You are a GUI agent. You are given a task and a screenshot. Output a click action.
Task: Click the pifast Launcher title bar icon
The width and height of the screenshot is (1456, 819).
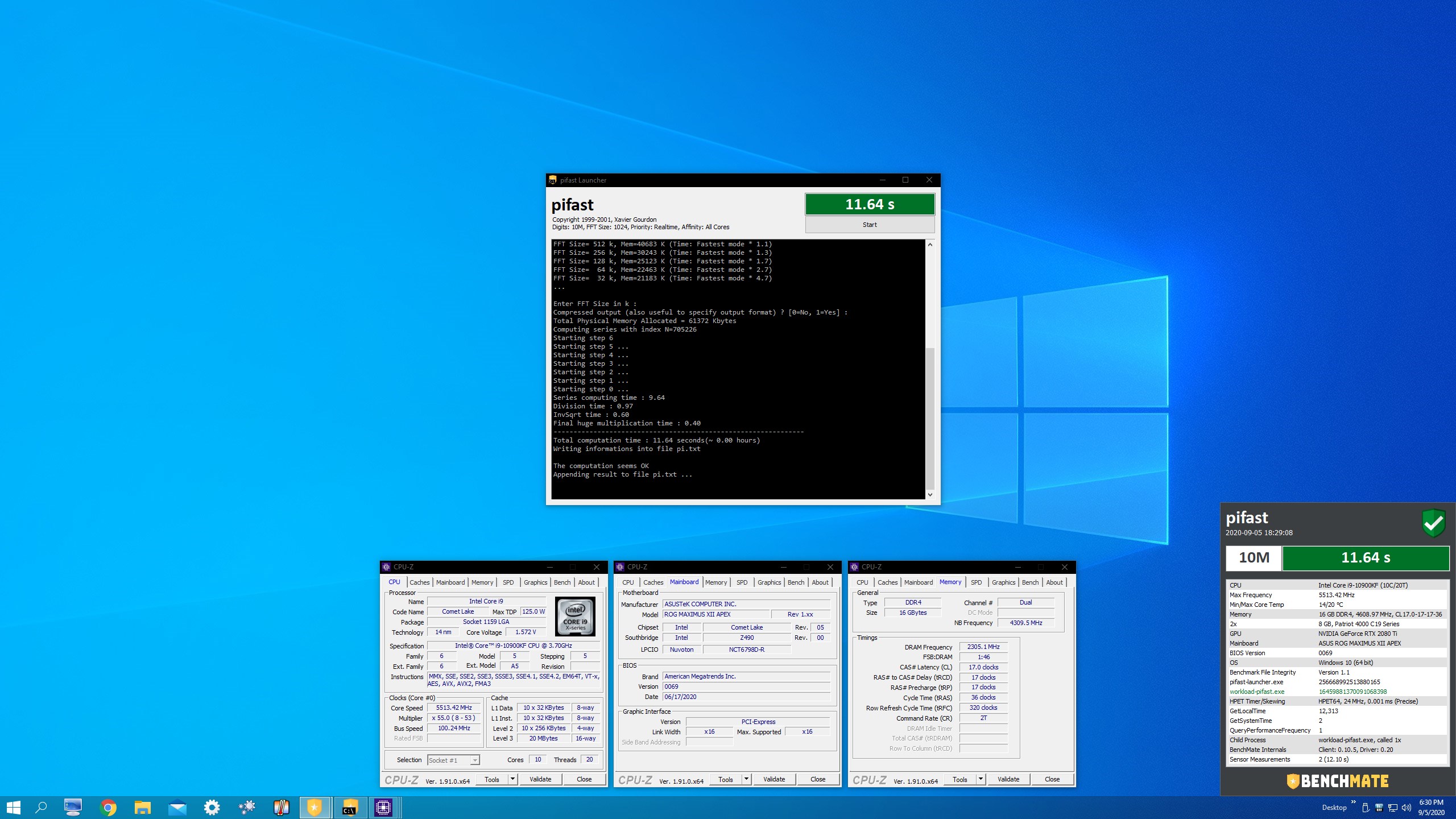coord(552,180)
